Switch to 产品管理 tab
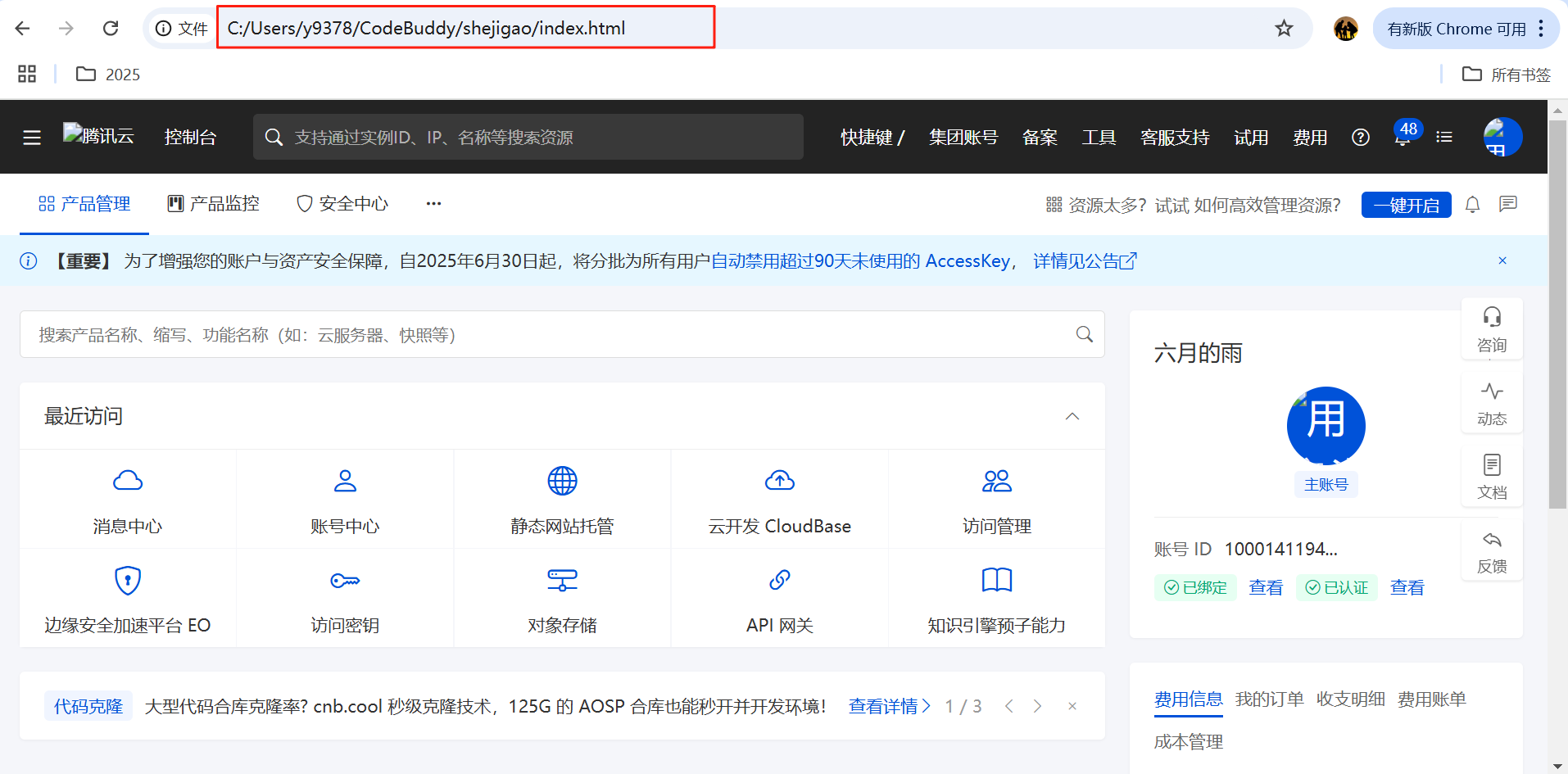This screenshot has height=774, width=1568. click(84, 204)
